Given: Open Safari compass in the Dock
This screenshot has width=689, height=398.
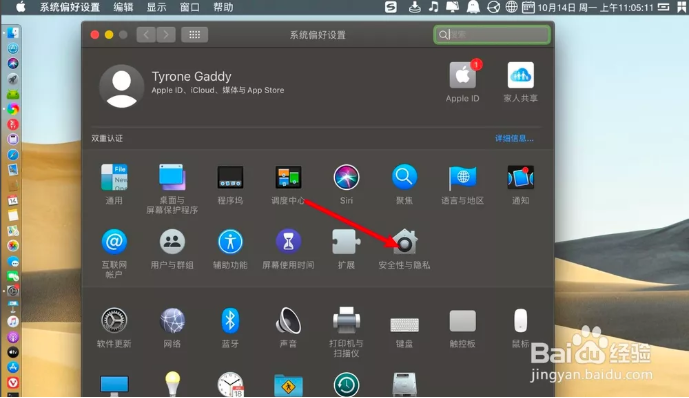Looking at the screenshot, I should [13, 155].
